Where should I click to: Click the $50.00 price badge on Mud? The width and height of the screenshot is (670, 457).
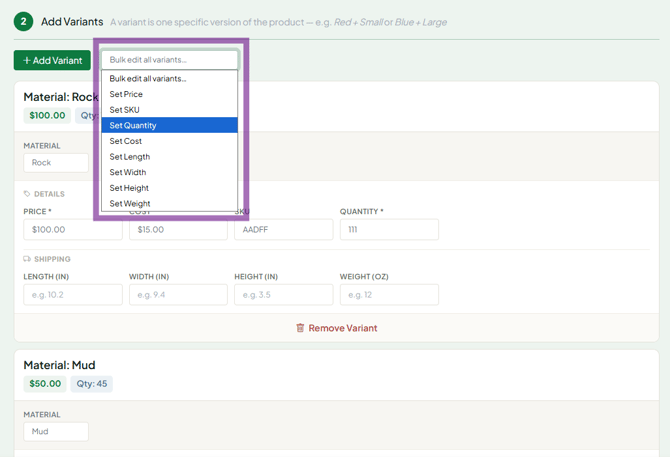(x=45, y=384)
